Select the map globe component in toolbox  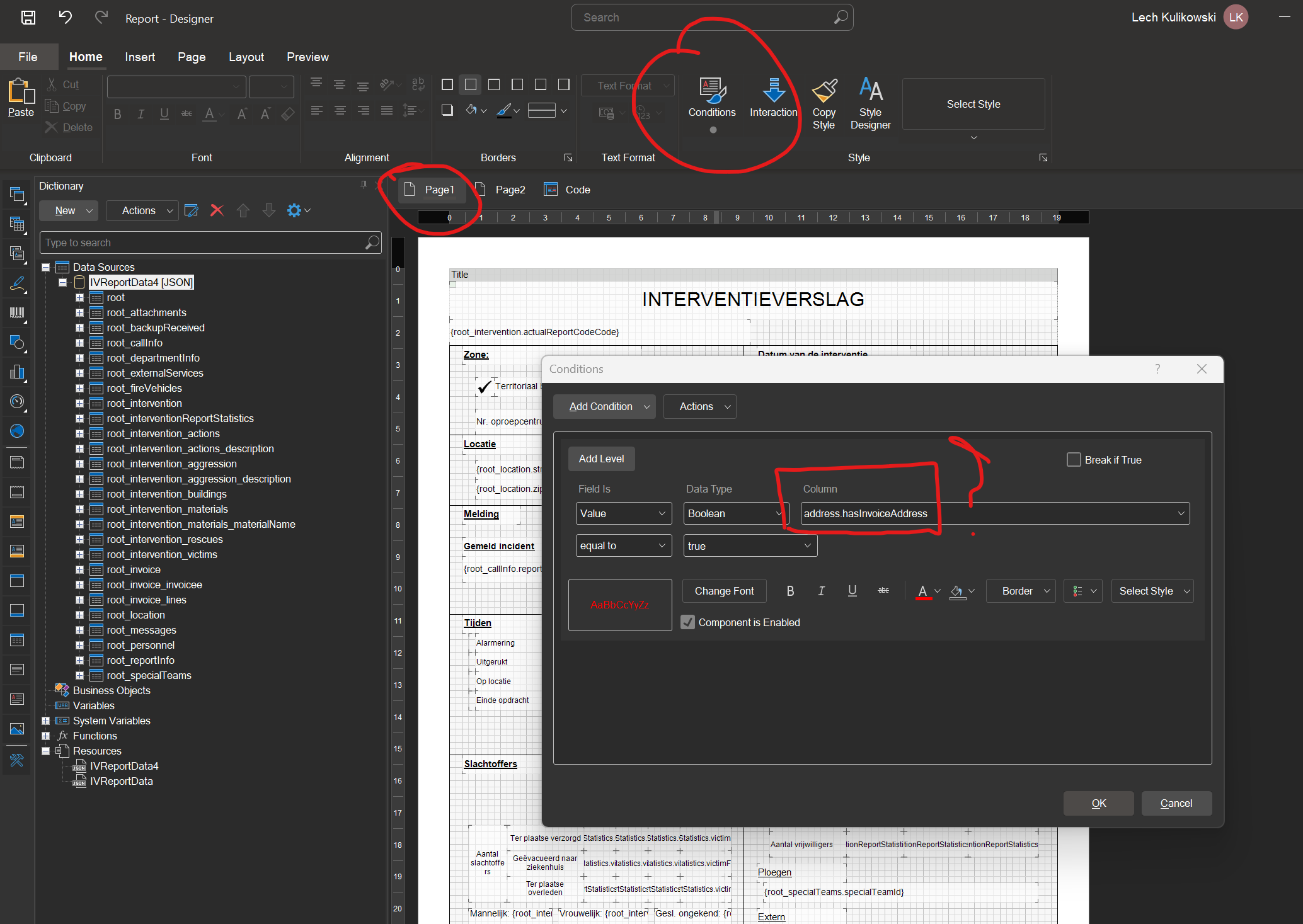pyautogui.click(x=17, y=431)
